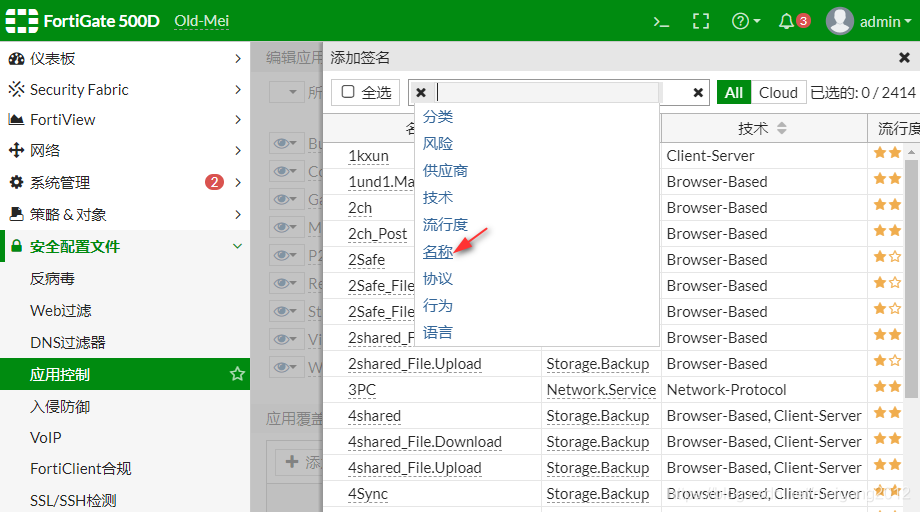Viewport: 920px width, 512px height.
Task: Click the FortiView chart icon
Action: point(16,120)
